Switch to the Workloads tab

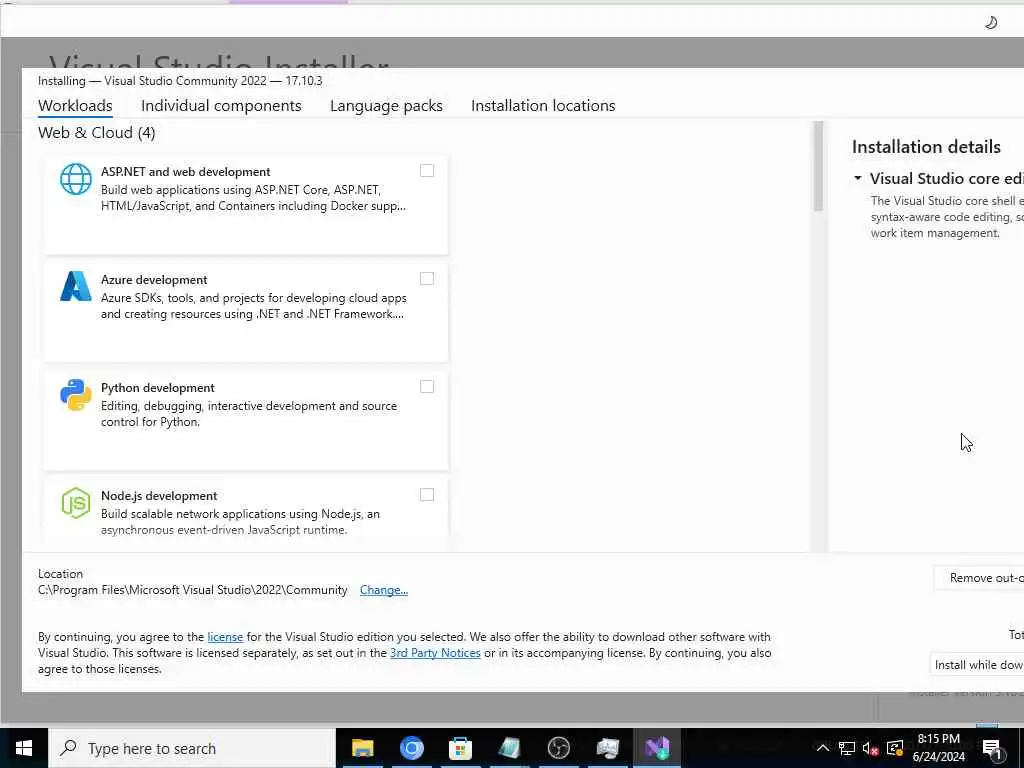pyautogui.click(x=75, y=106)
